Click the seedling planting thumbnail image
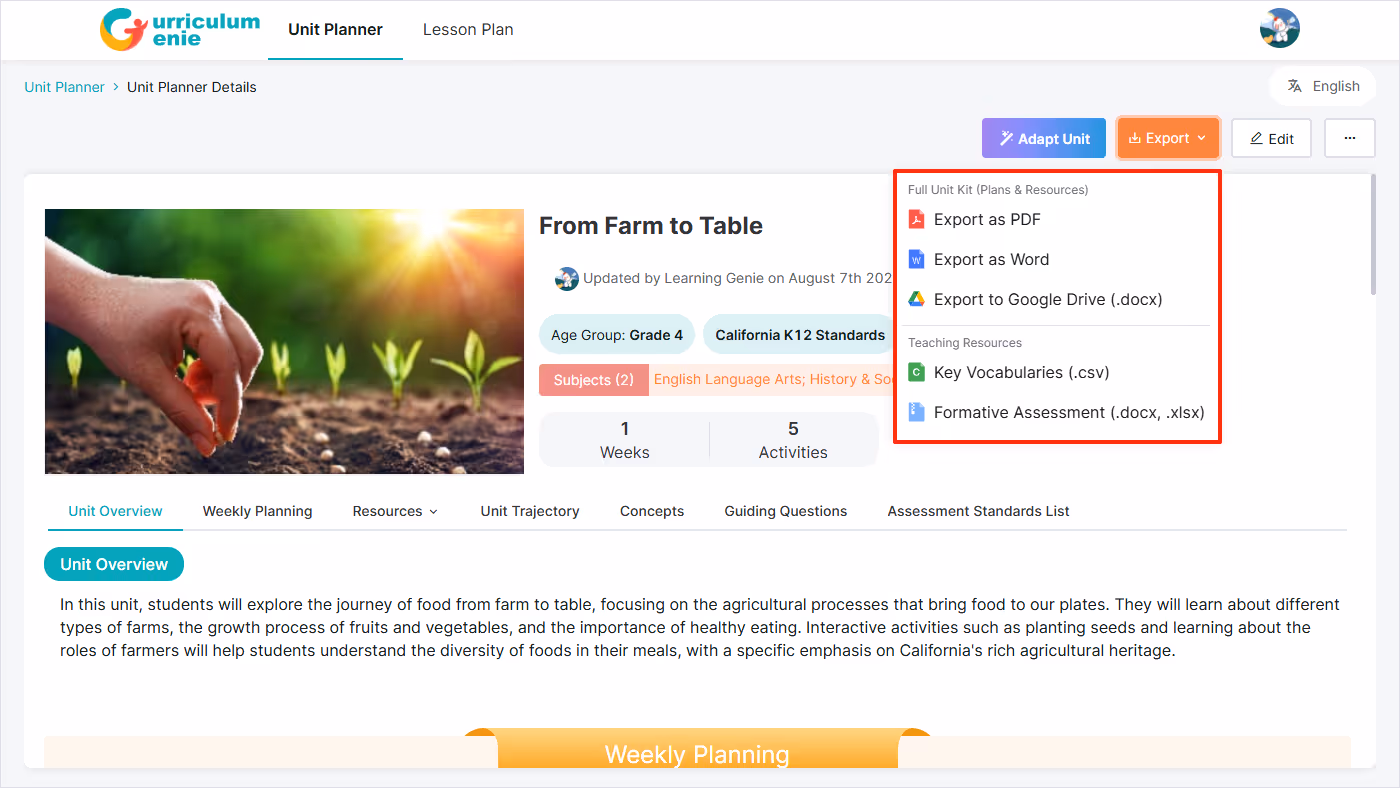1400x788 pixels. (x=284, y=341)
